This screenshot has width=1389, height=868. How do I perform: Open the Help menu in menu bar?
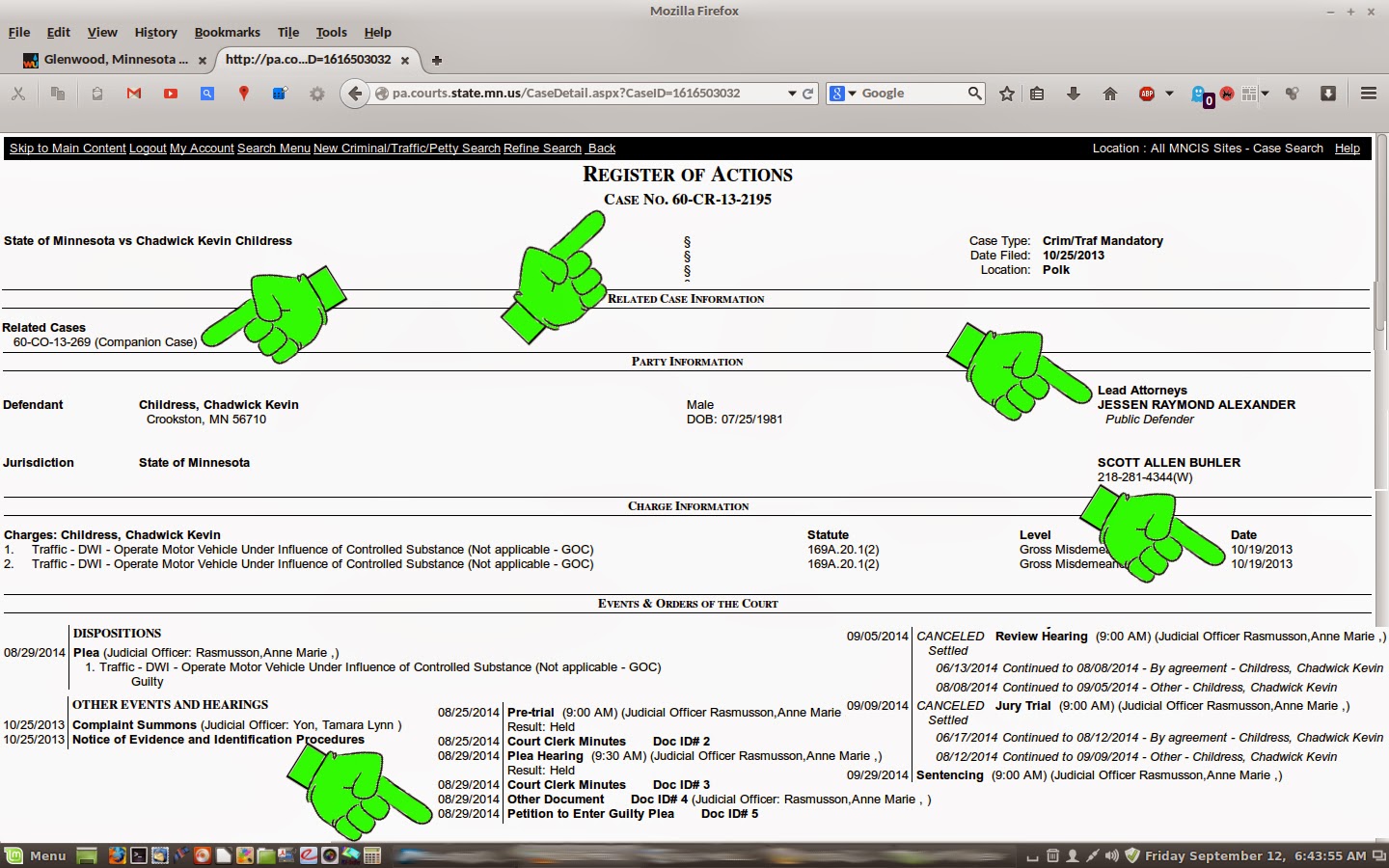click(x=378, y=32)
